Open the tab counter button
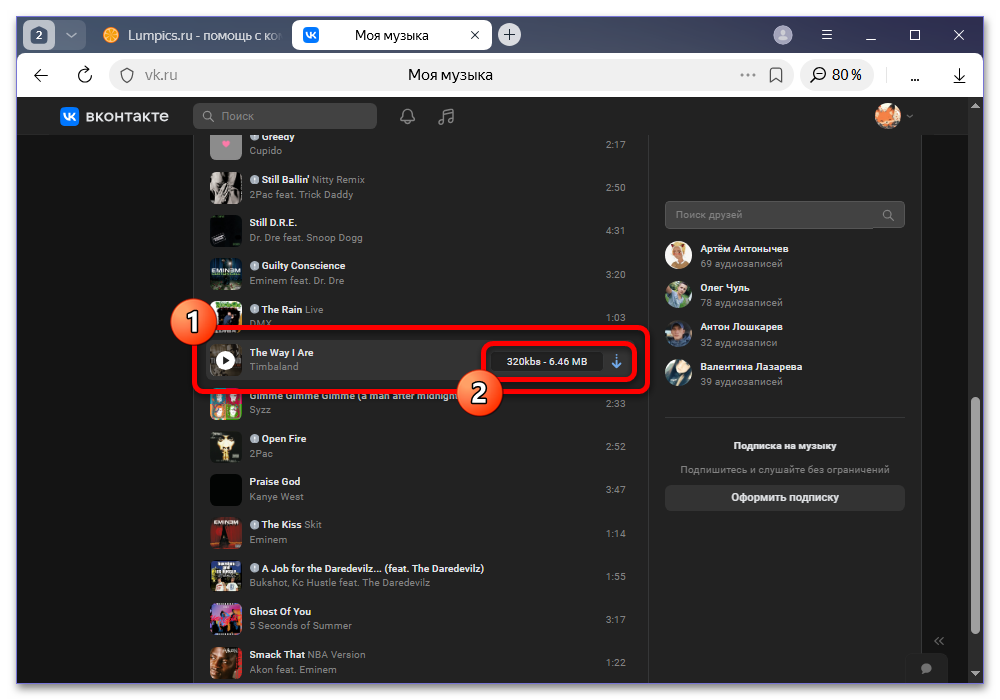Viewport: 1000px width, 700px height. pyautogui.click(x=39, y=35)
